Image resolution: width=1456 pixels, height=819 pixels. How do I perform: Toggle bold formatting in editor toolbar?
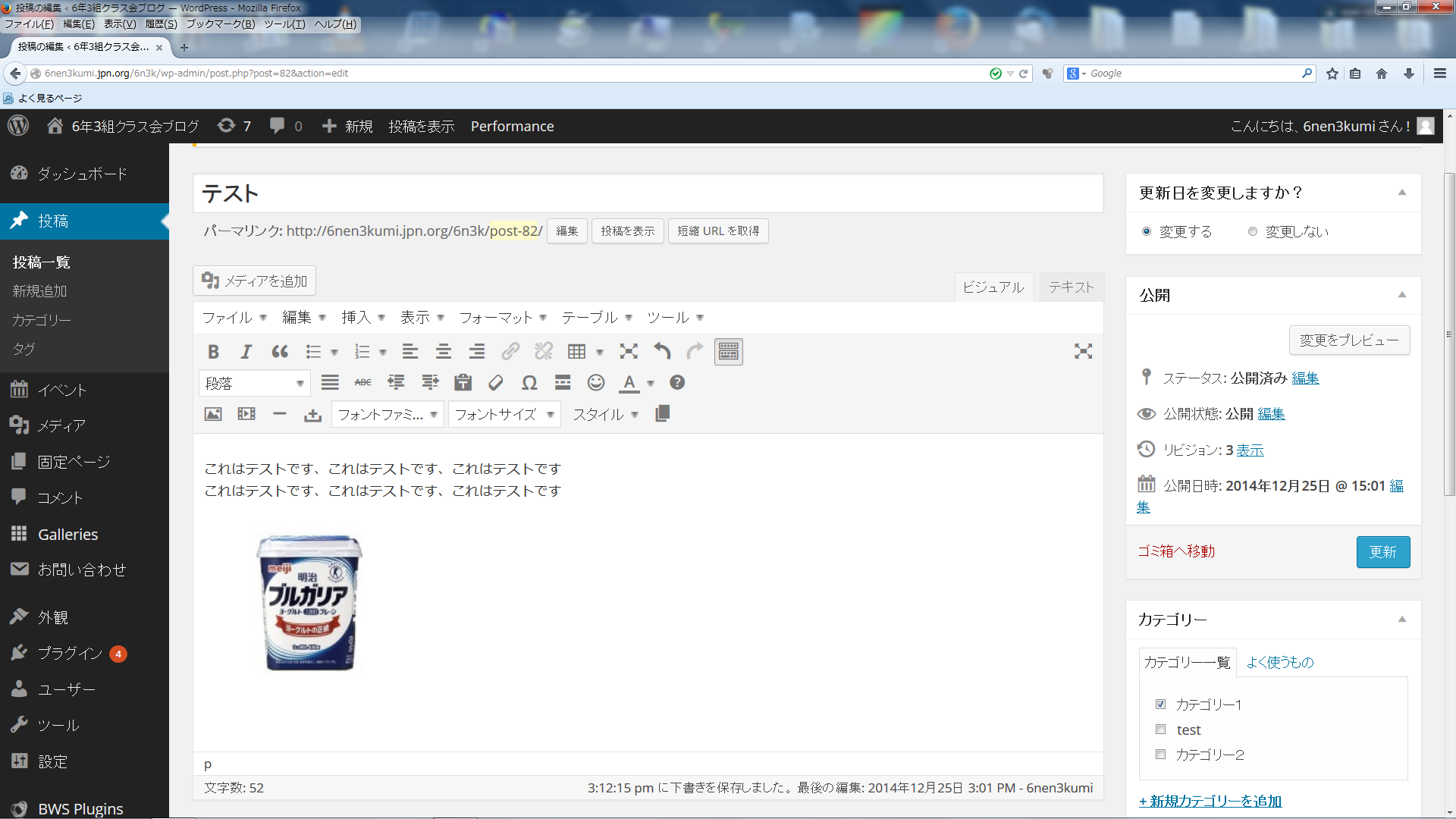click(x=213, y=351)
